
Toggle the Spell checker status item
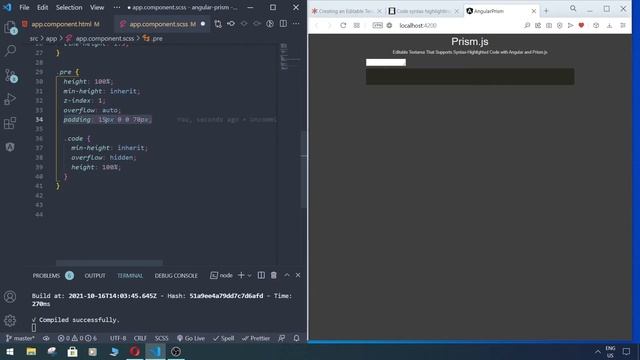223,338
